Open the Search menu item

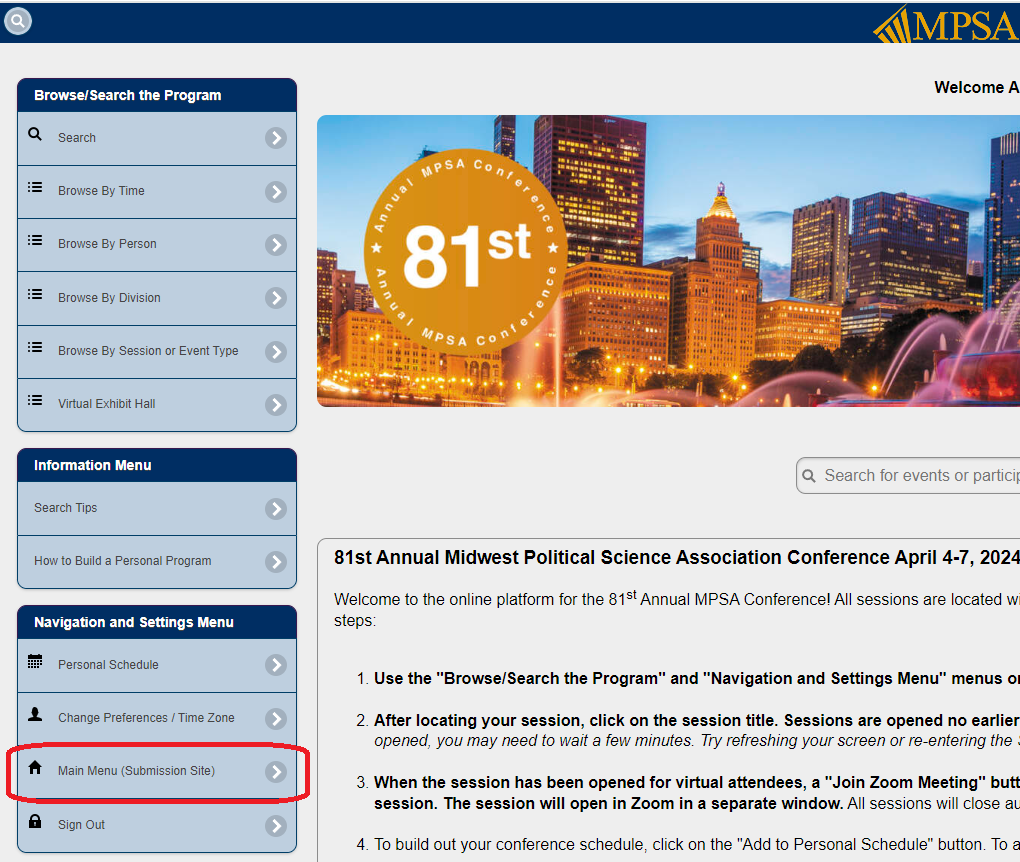157,138
